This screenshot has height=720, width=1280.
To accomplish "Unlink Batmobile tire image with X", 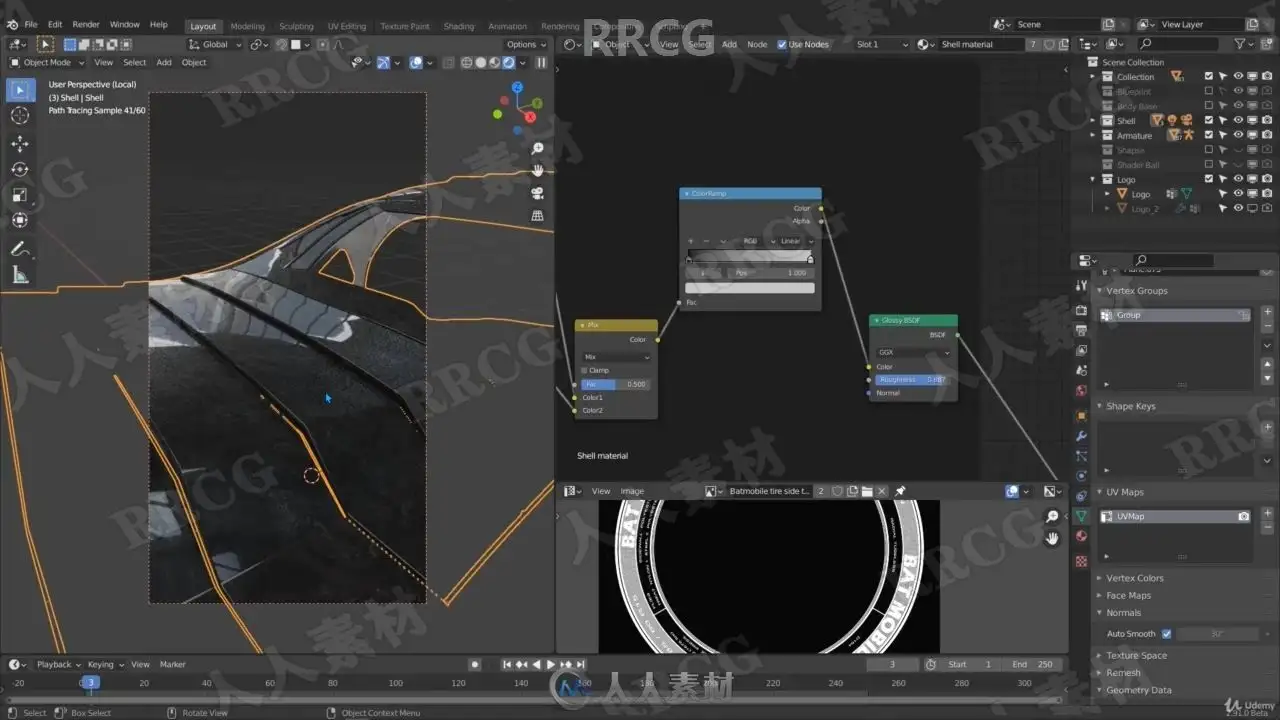I will click(x=881, y=491).
